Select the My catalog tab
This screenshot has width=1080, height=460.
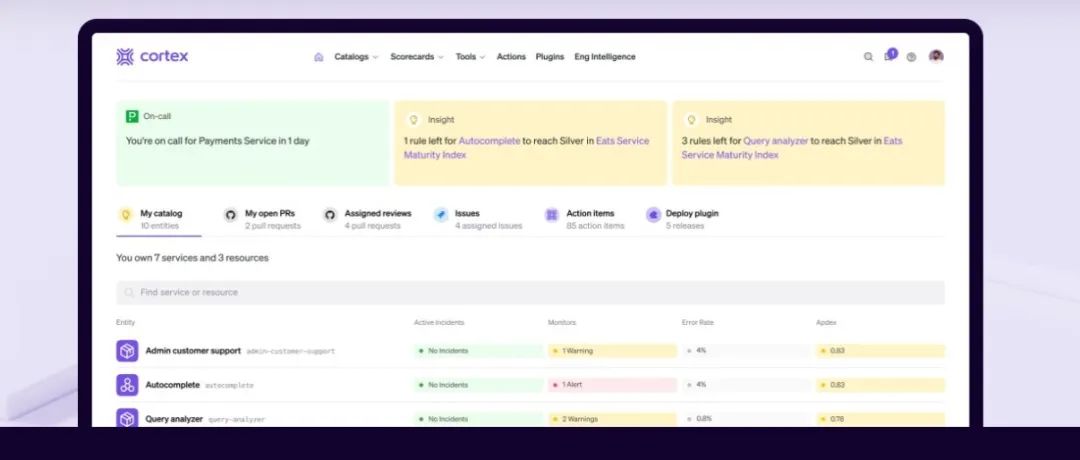[x=159, y=219]
